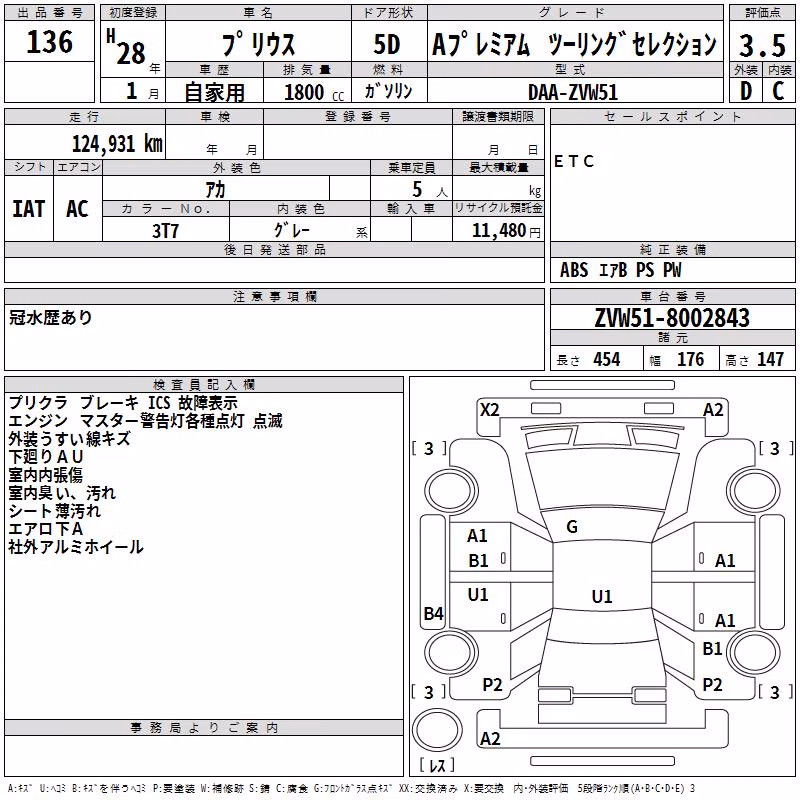The width and height of the screenshot is (800, 800).
Task: Click the spare tire label レス
Action: click(437, 765)
